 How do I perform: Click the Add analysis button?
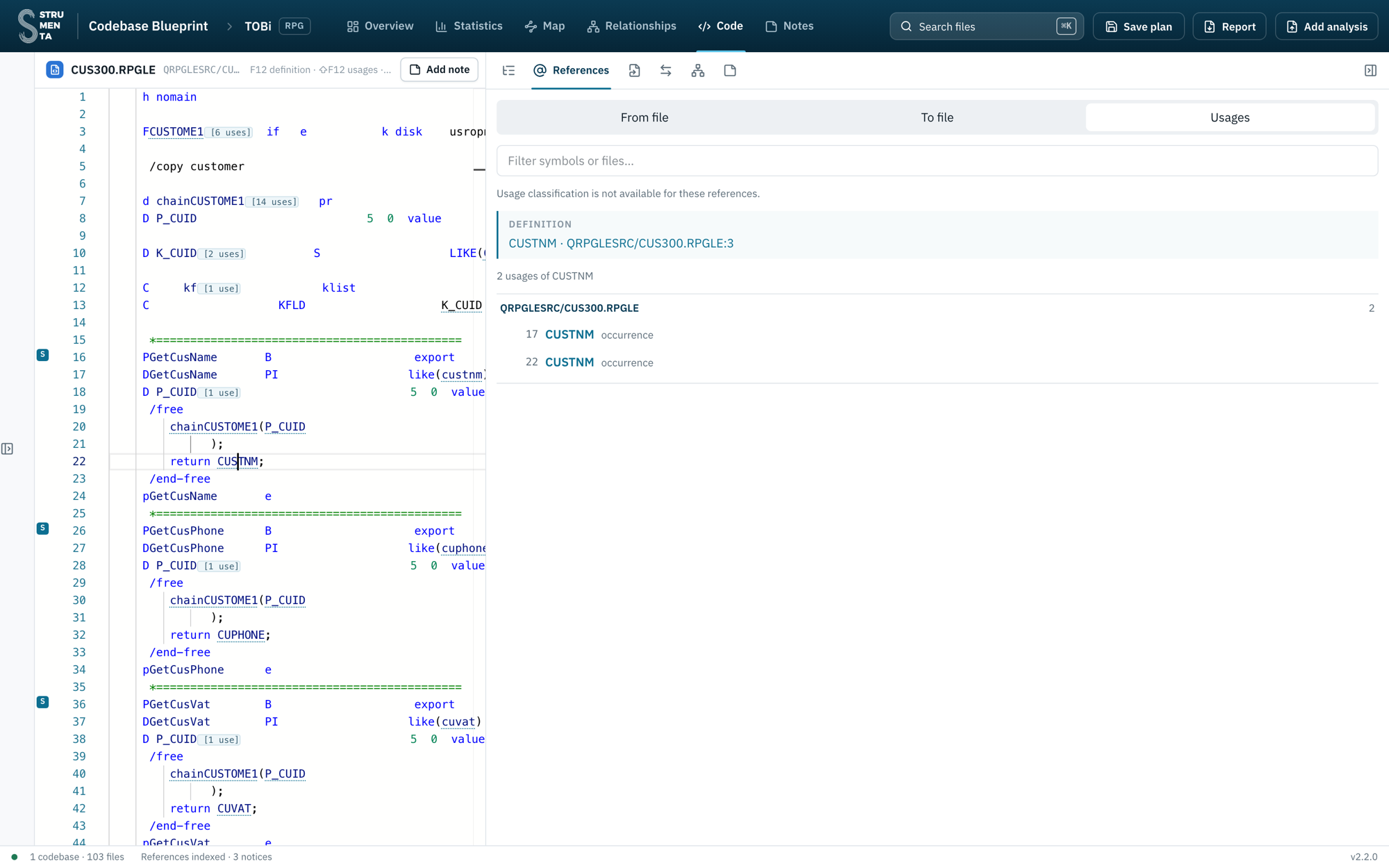(x=1326, y=26)
